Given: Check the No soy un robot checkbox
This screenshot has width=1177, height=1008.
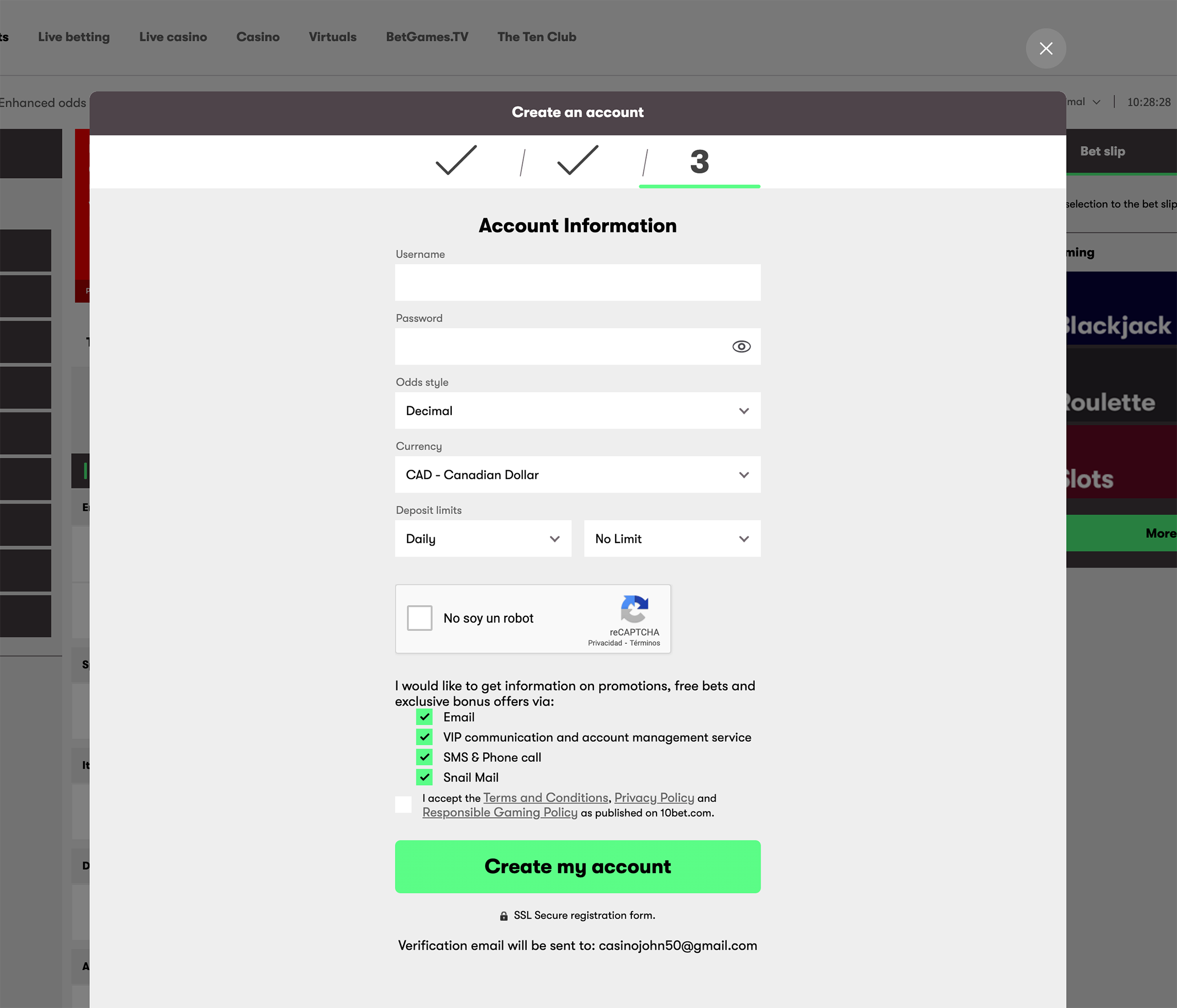Looking at the screenshot, I should [x=420, y=618].
